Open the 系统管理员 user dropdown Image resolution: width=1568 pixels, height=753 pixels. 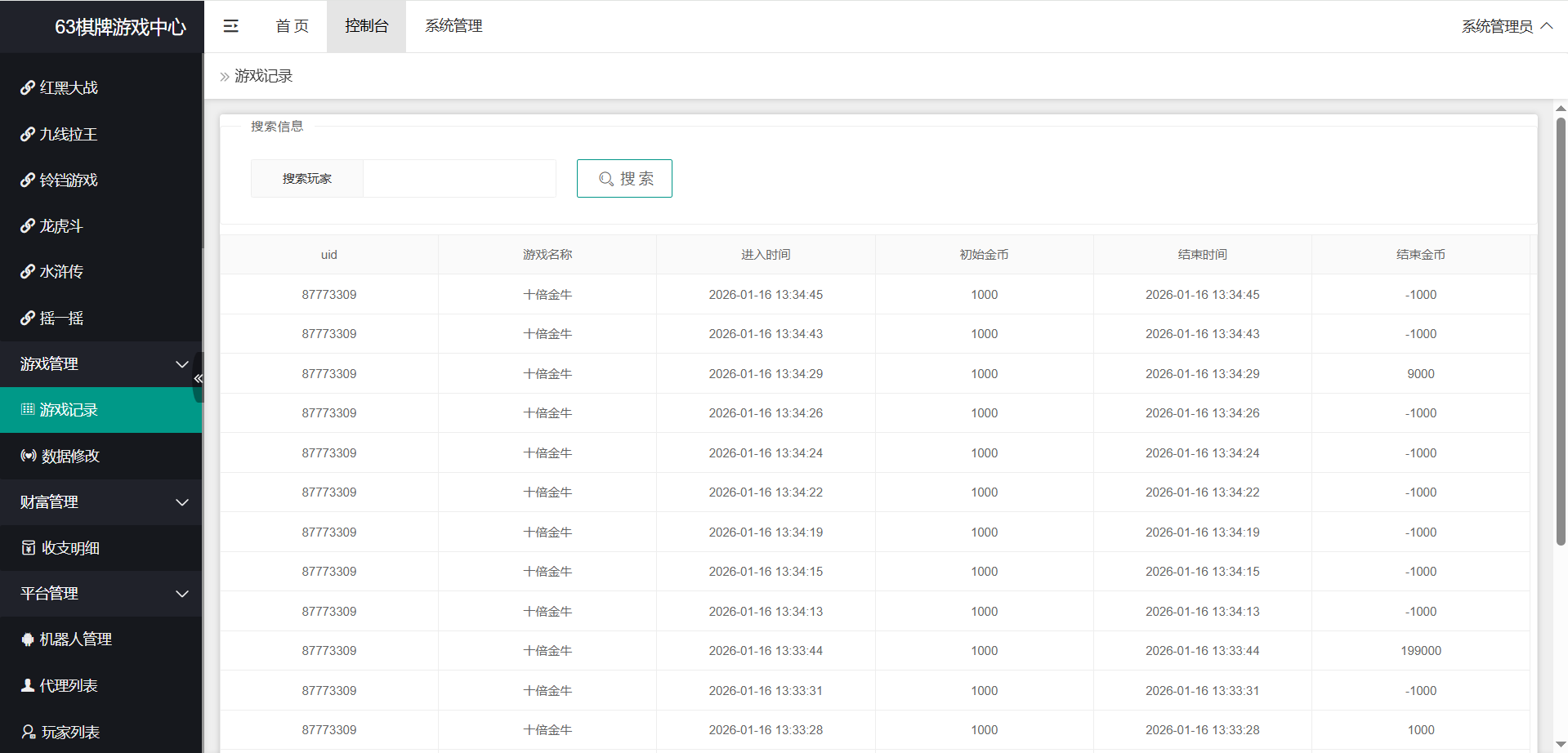1506,26
